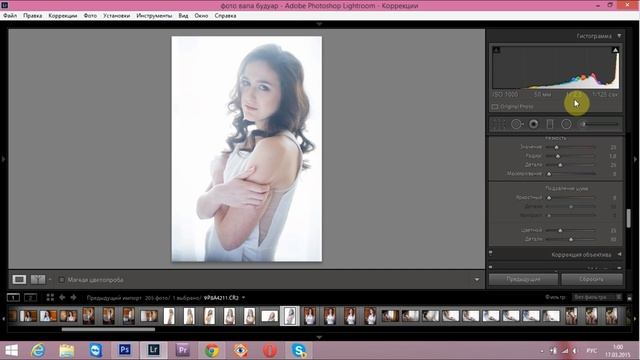Open the Фото menu
The image size is (640, 360).
coord(90,16)
